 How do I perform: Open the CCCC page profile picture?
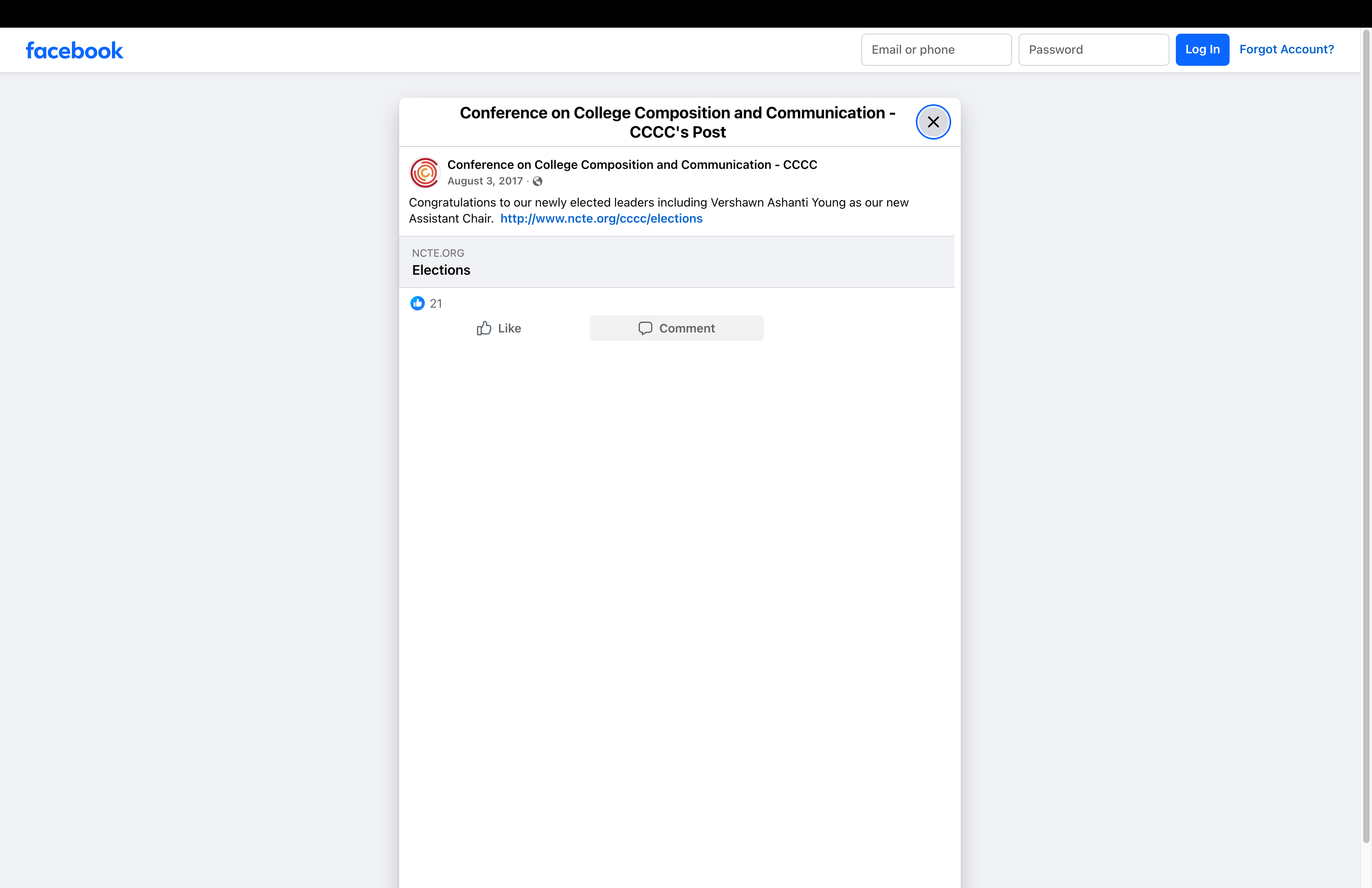[425, 172]
